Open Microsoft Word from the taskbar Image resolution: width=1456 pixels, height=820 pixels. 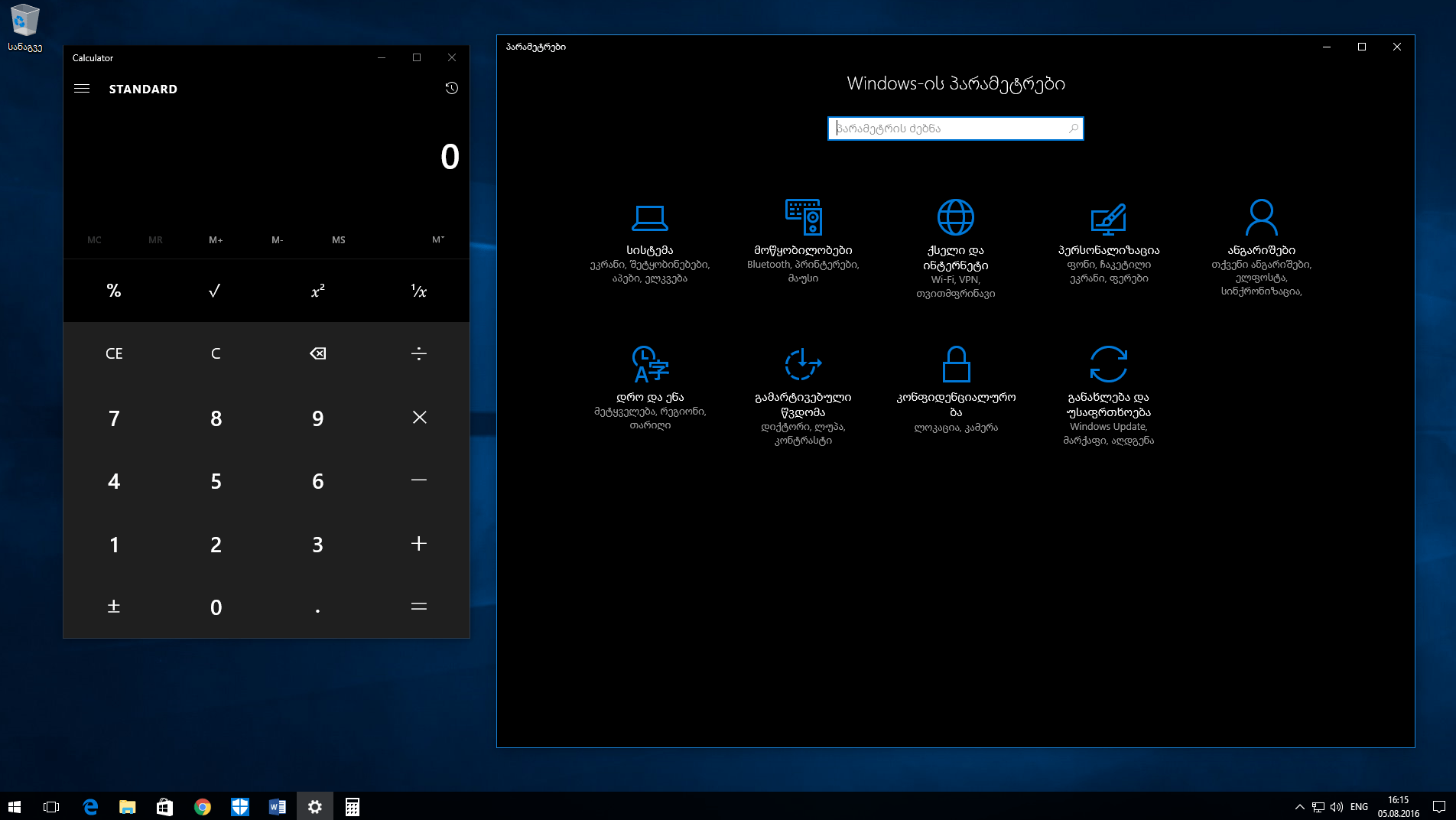pyautogui.click(x=277, y=806)
